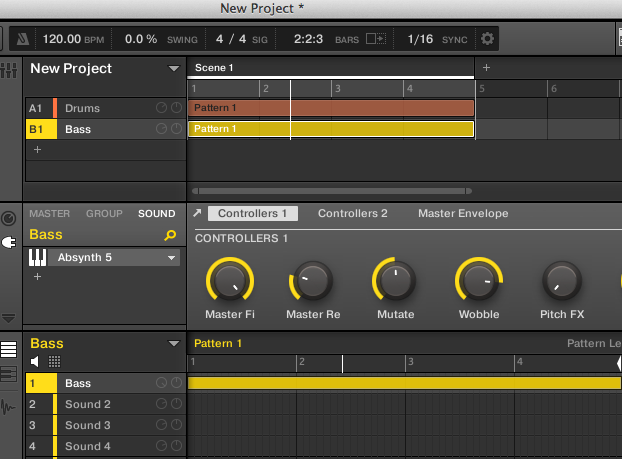Solo toggle on Bass group B1 row
622x459 pixels.
176,129
